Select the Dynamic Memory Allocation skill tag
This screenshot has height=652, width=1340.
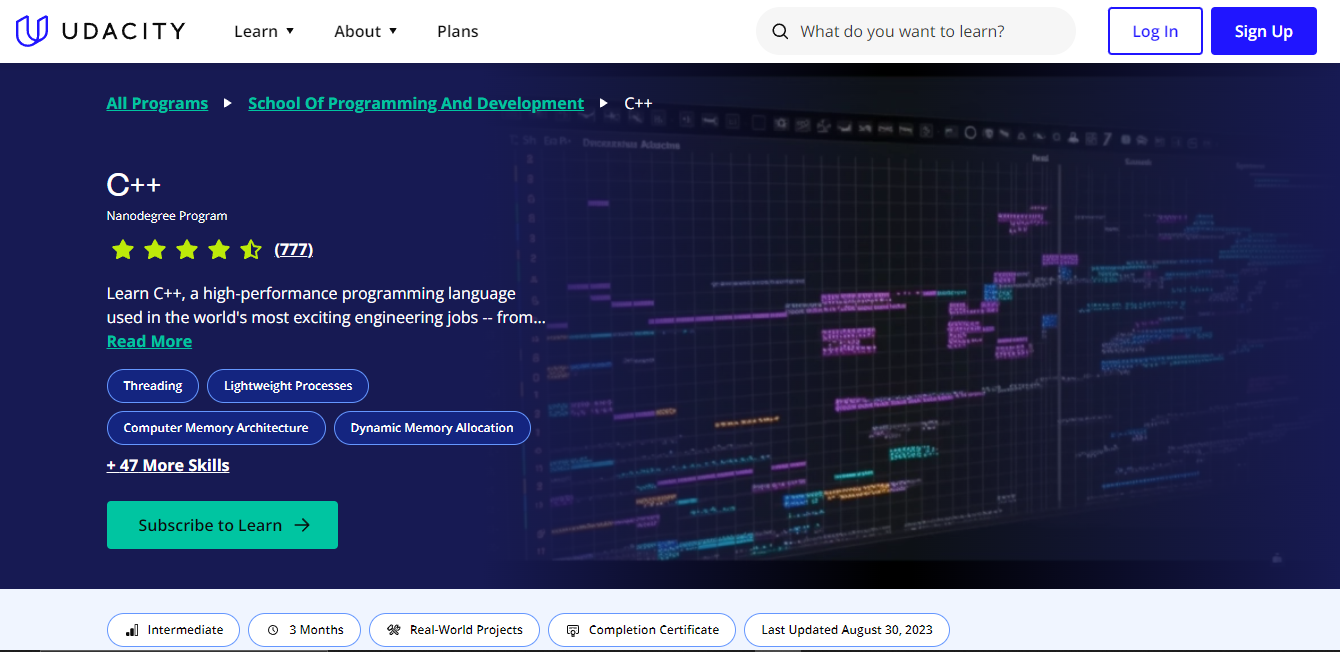432,428
